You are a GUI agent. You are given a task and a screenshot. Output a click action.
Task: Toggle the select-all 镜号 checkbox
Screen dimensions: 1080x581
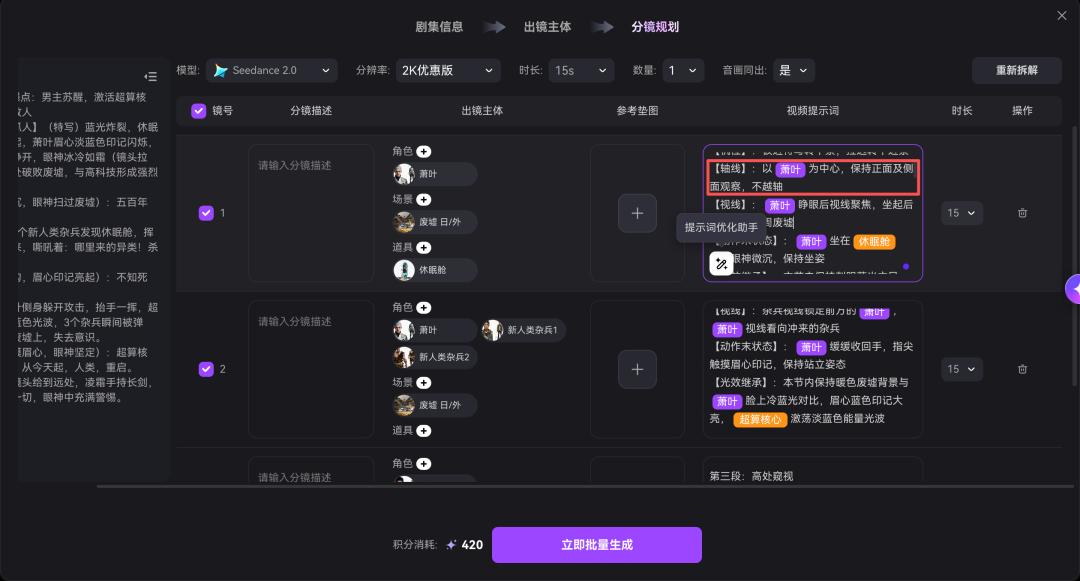[198, 111]
